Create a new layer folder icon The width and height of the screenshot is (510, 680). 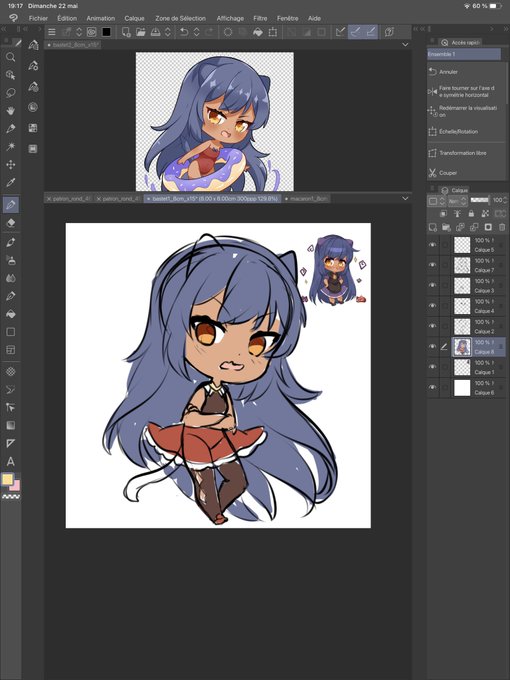click(x=446, y=227)
